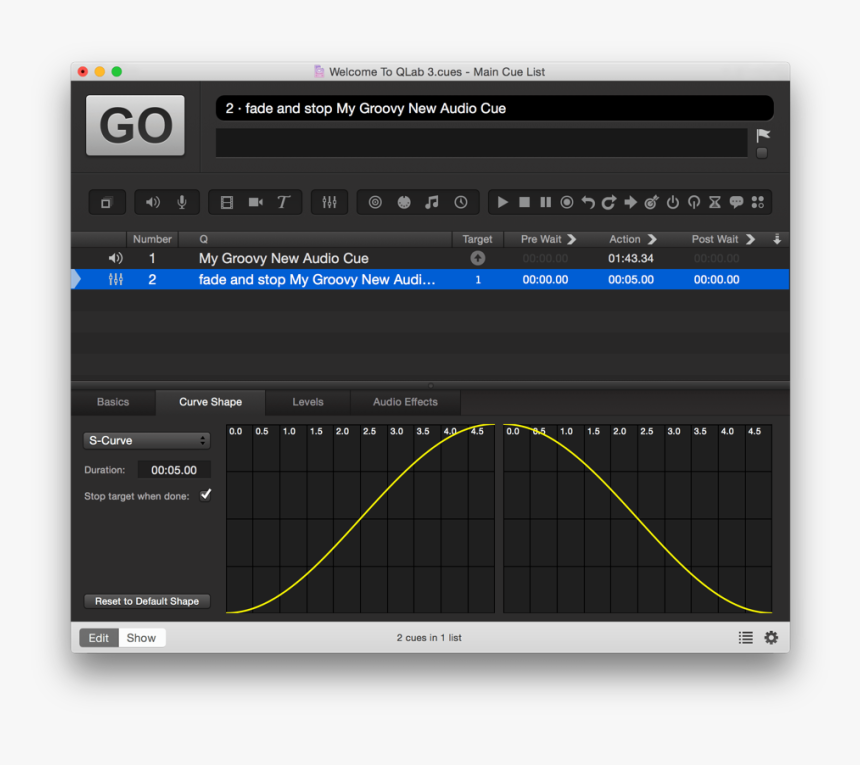Switch to the Audio Effects tab
The image size is (860, 765).
click(404, 402)
